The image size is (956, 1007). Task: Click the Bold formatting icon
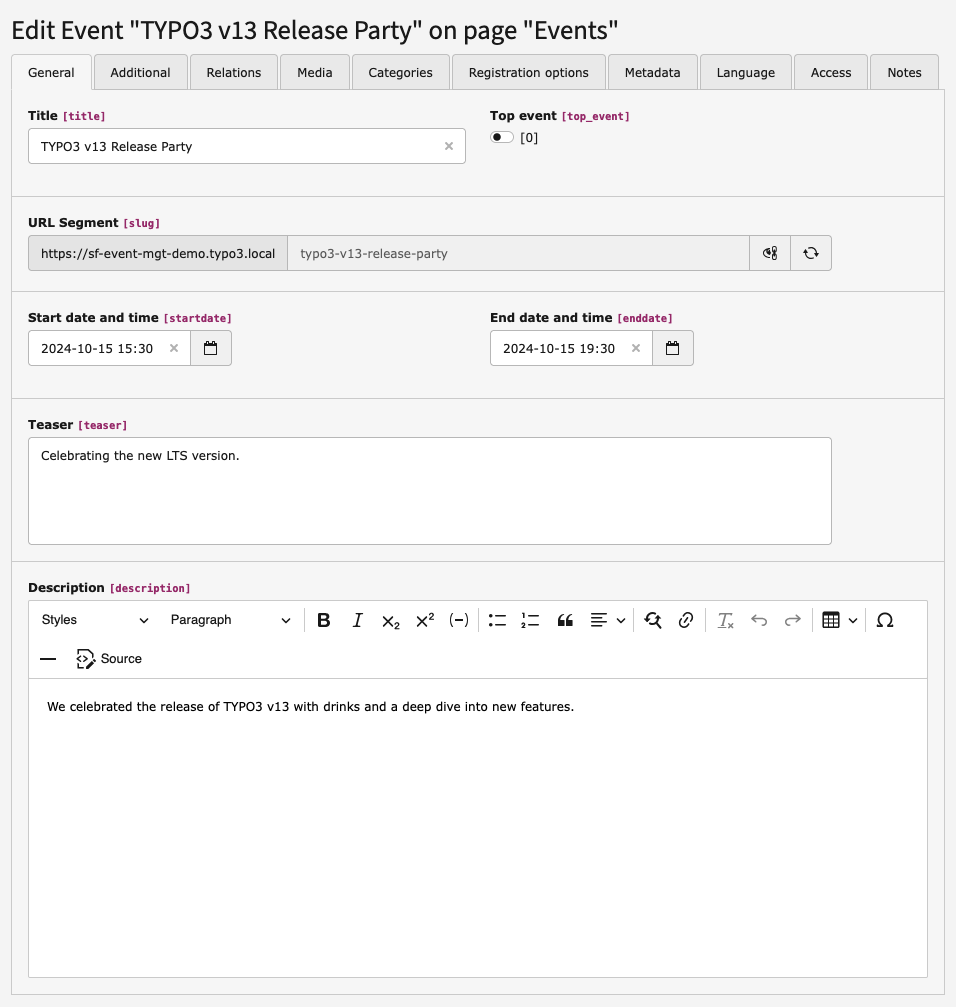(324, 620)
